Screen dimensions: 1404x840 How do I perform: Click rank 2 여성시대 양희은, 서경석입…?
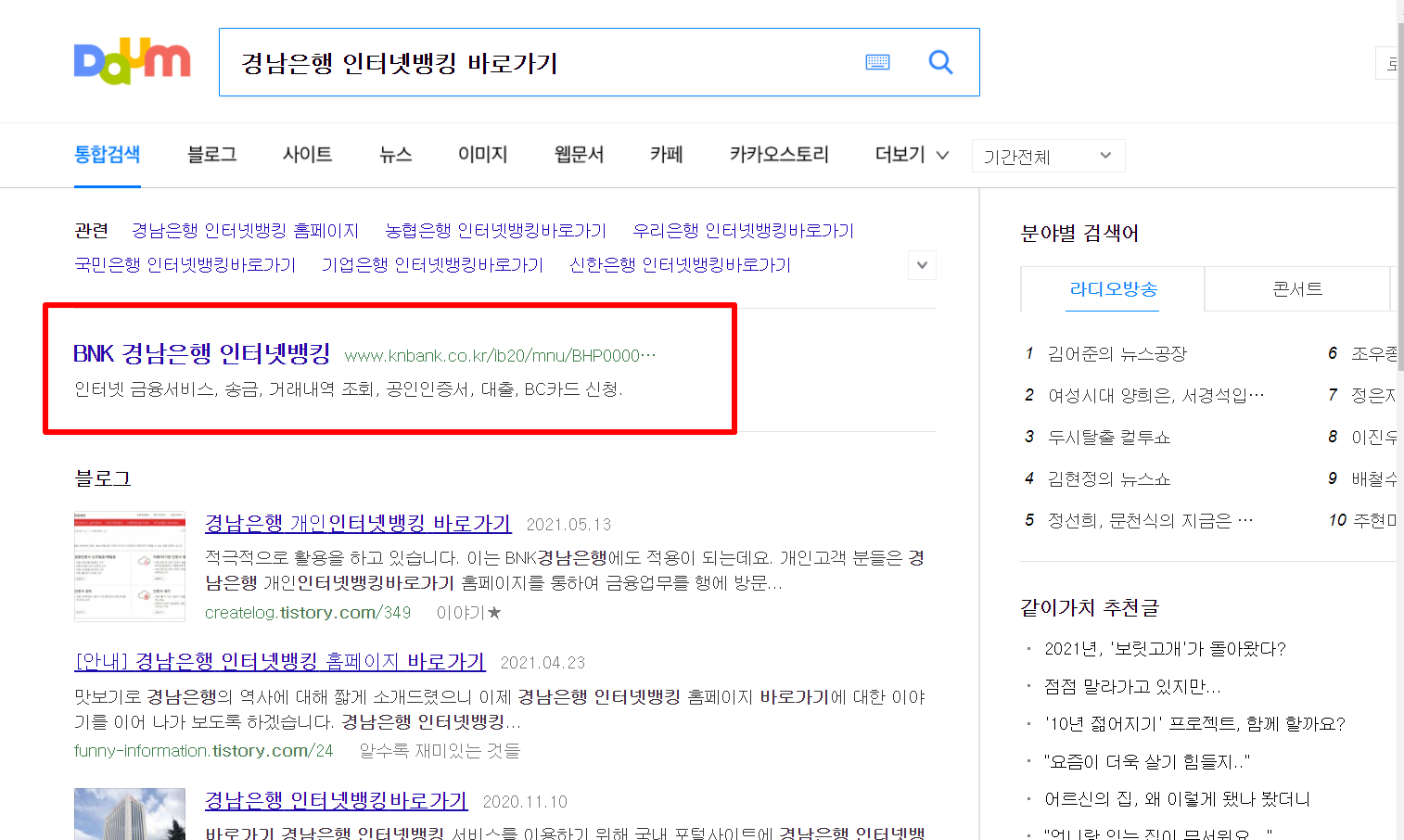(1155, 396)
